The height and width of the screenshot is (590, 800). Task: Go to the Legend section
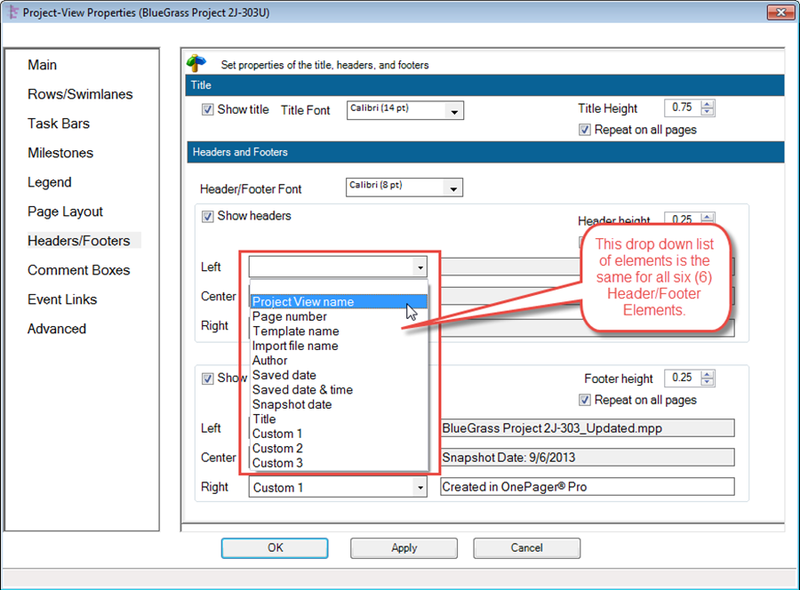click(x=49, y=183)
